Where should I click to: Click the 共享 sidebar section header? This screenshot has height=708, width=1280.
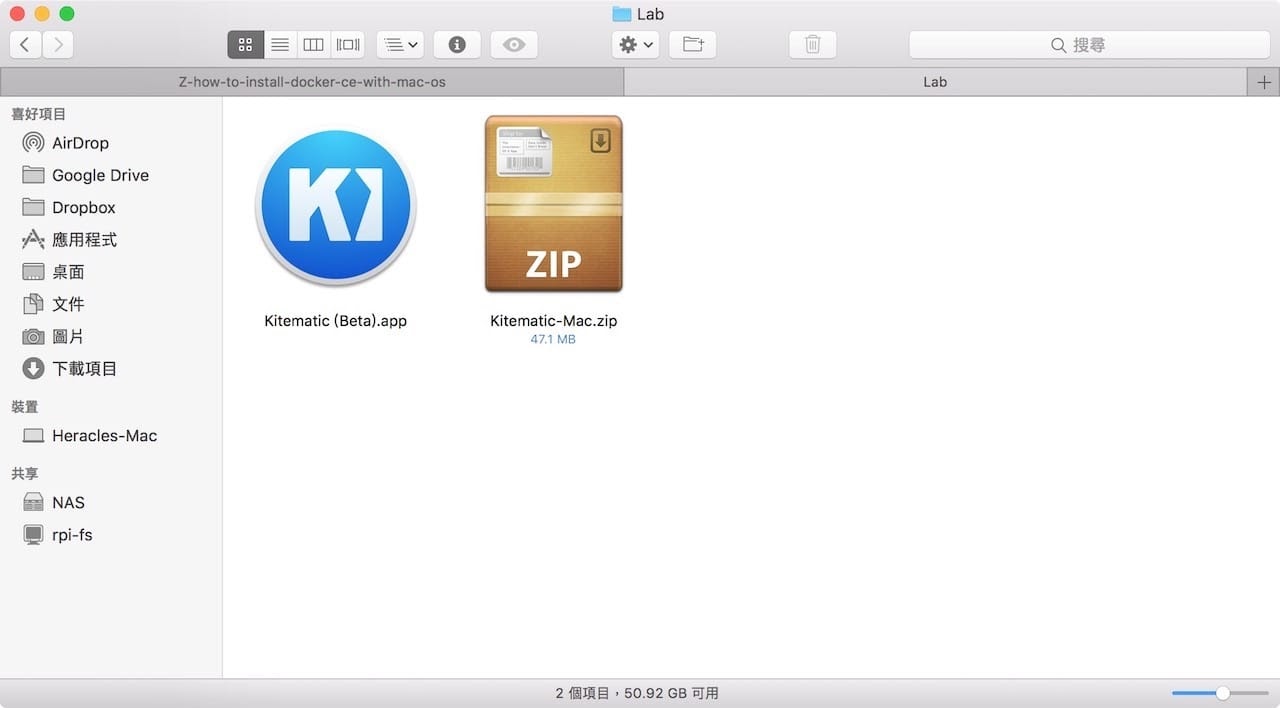[24, 473]
